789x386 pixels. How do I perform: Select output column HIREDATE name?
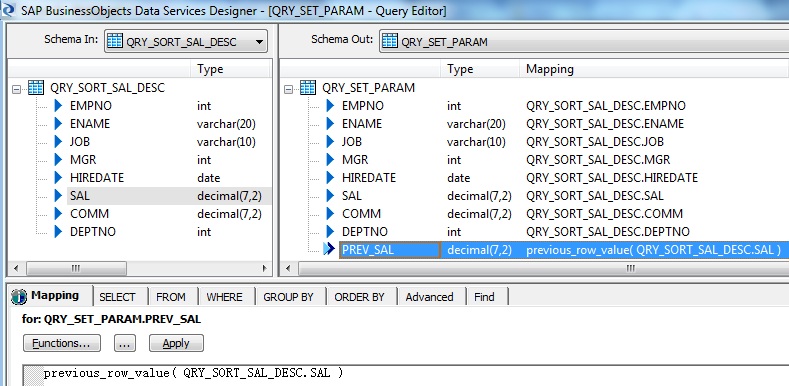point(369,178)
